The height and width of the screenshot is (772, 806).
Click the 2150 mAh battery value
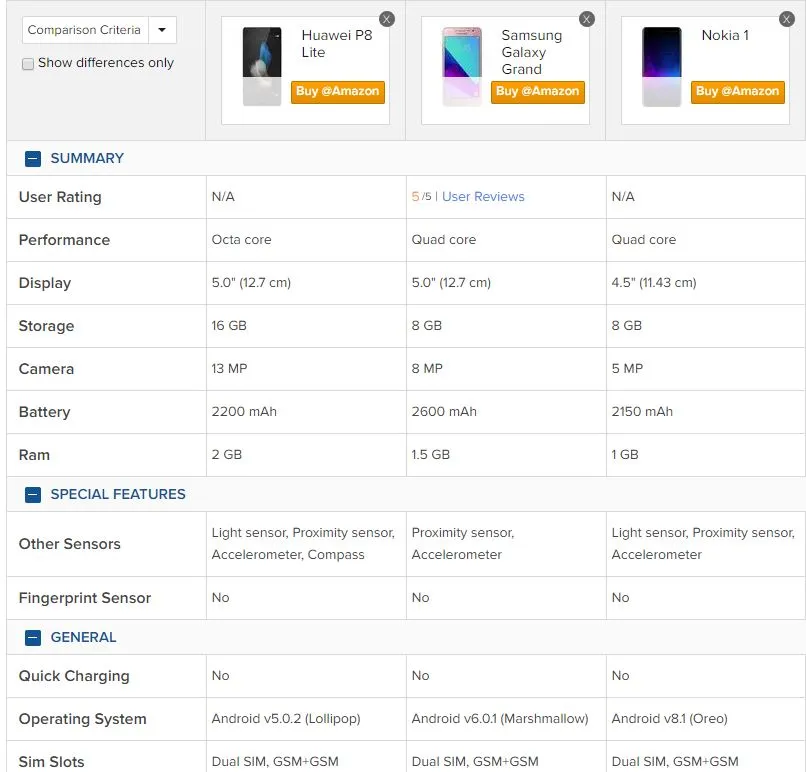click(x=642, y=412)
